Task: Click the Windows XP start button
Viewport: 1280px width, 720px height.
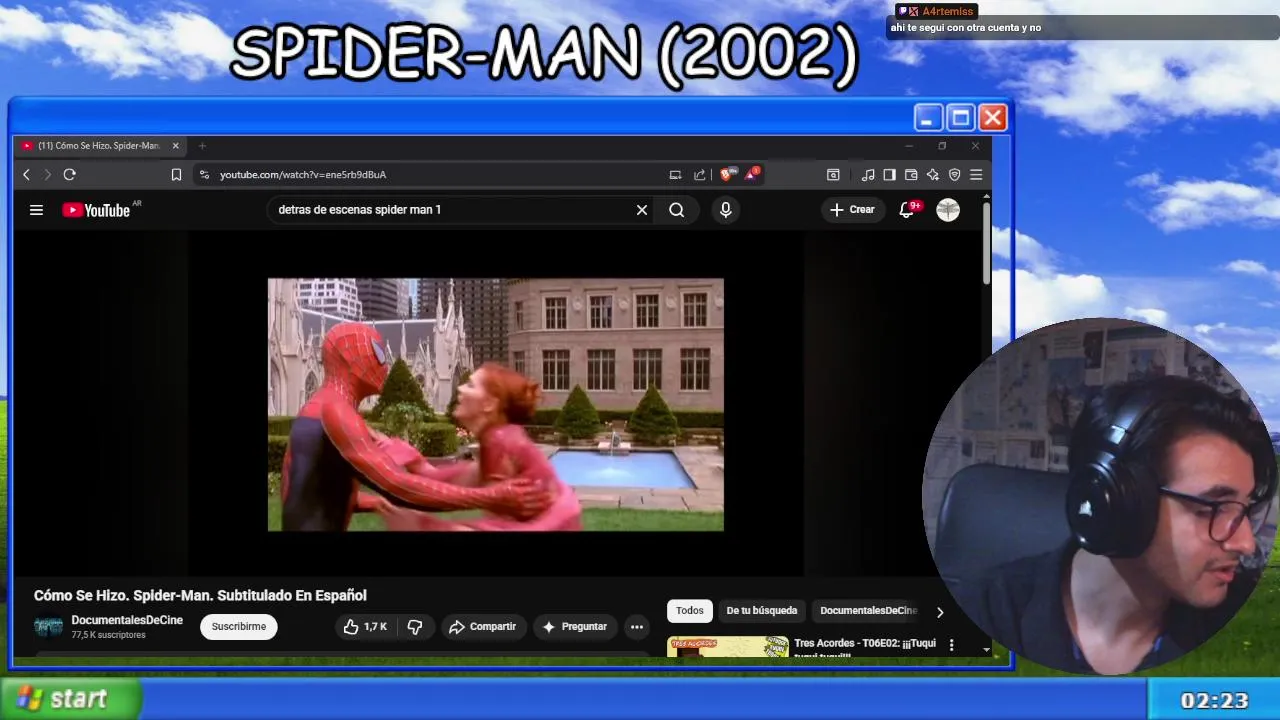Action: [69, 699]
